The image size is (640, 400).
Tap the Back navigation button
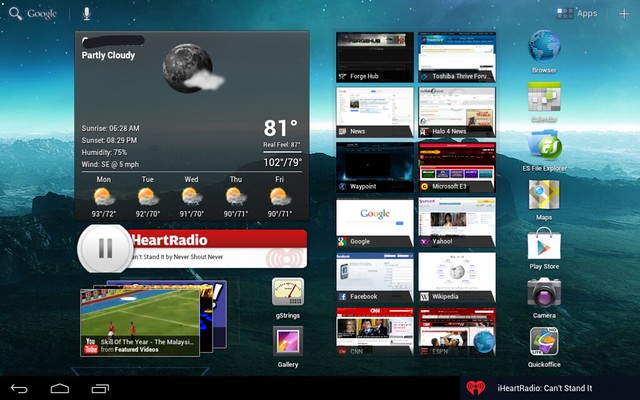click(19, 389)
